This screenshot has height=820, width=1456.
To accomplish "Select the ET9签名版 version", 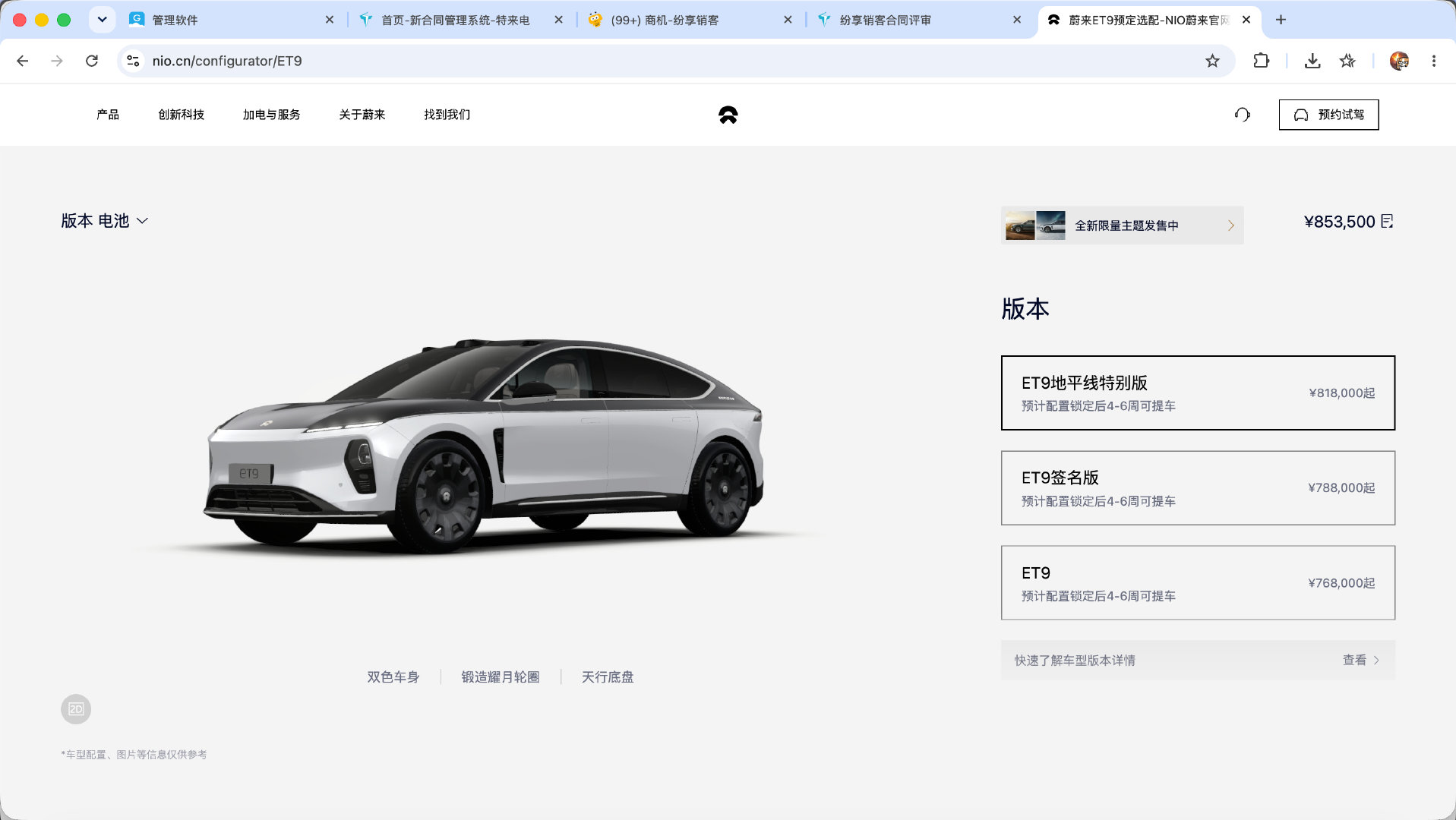I will click(1198, 488).
